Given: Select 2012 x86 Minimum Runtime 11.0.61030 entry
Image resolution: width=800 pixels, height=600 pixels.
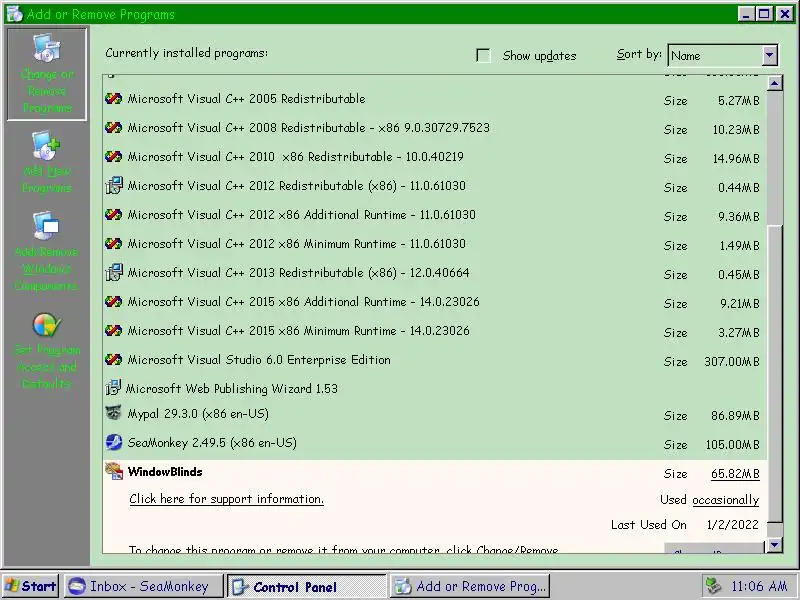Looking at the screenshot, I should point(434,244).
